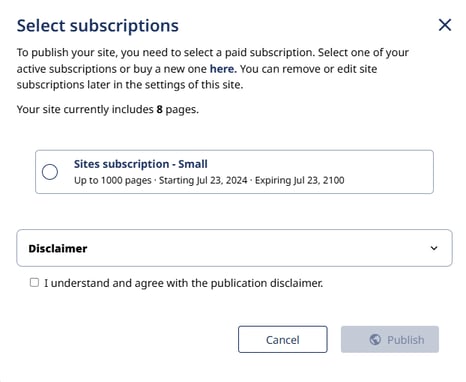Click the "Publish" text label
The image size is (466, 382).
(406, 340)
